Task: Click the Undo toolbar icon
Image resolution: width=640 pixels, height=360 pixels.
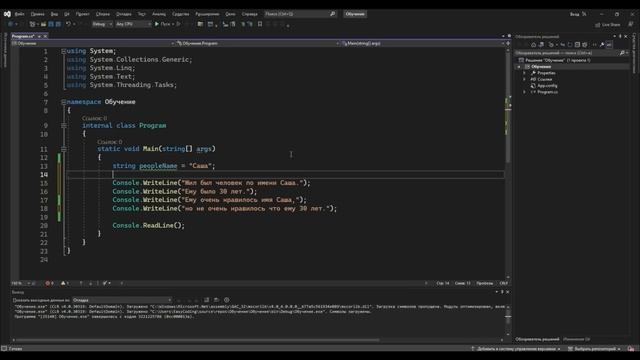Action: 69,24
